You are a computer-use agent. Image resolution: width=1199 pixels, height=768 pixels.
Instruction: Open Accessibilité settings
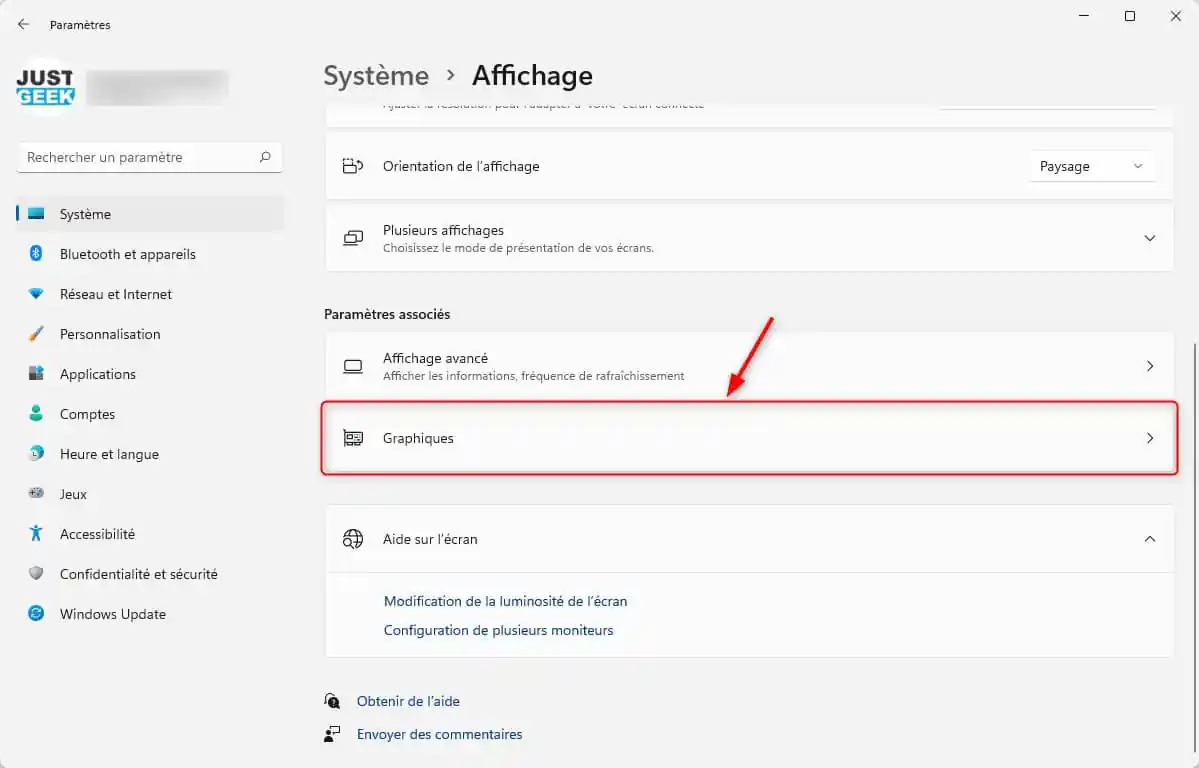pyautogui.click(x=150, y=534)
